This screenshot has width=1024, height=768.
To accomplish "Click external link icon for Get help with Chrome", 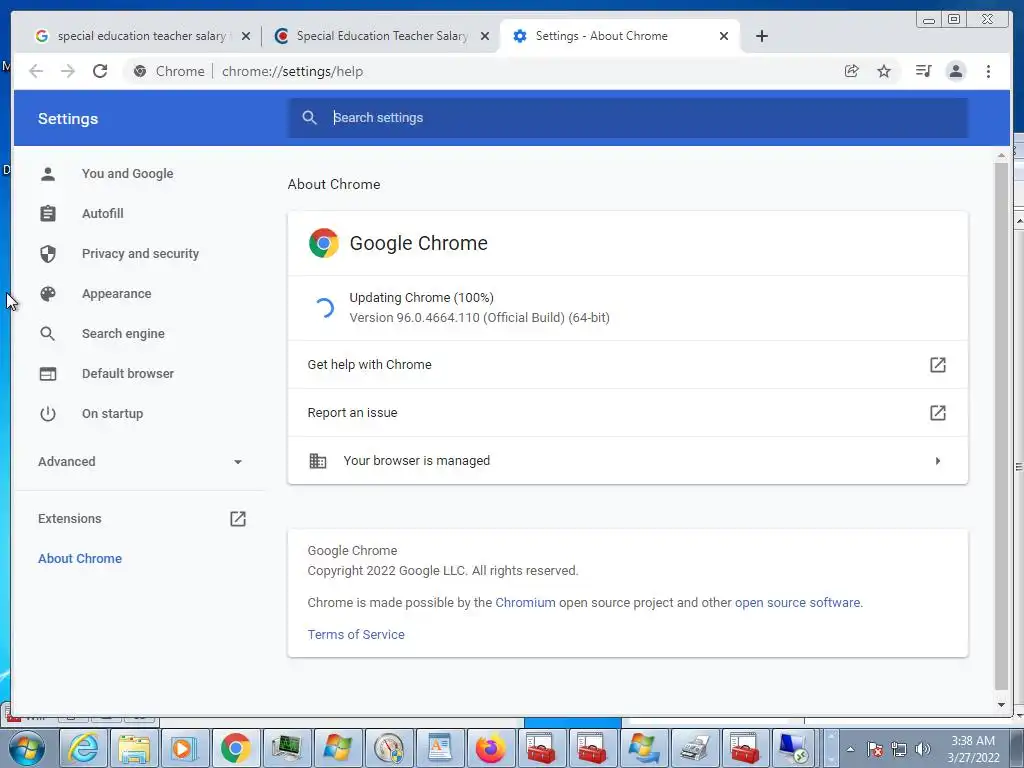I will pos(938,364).
